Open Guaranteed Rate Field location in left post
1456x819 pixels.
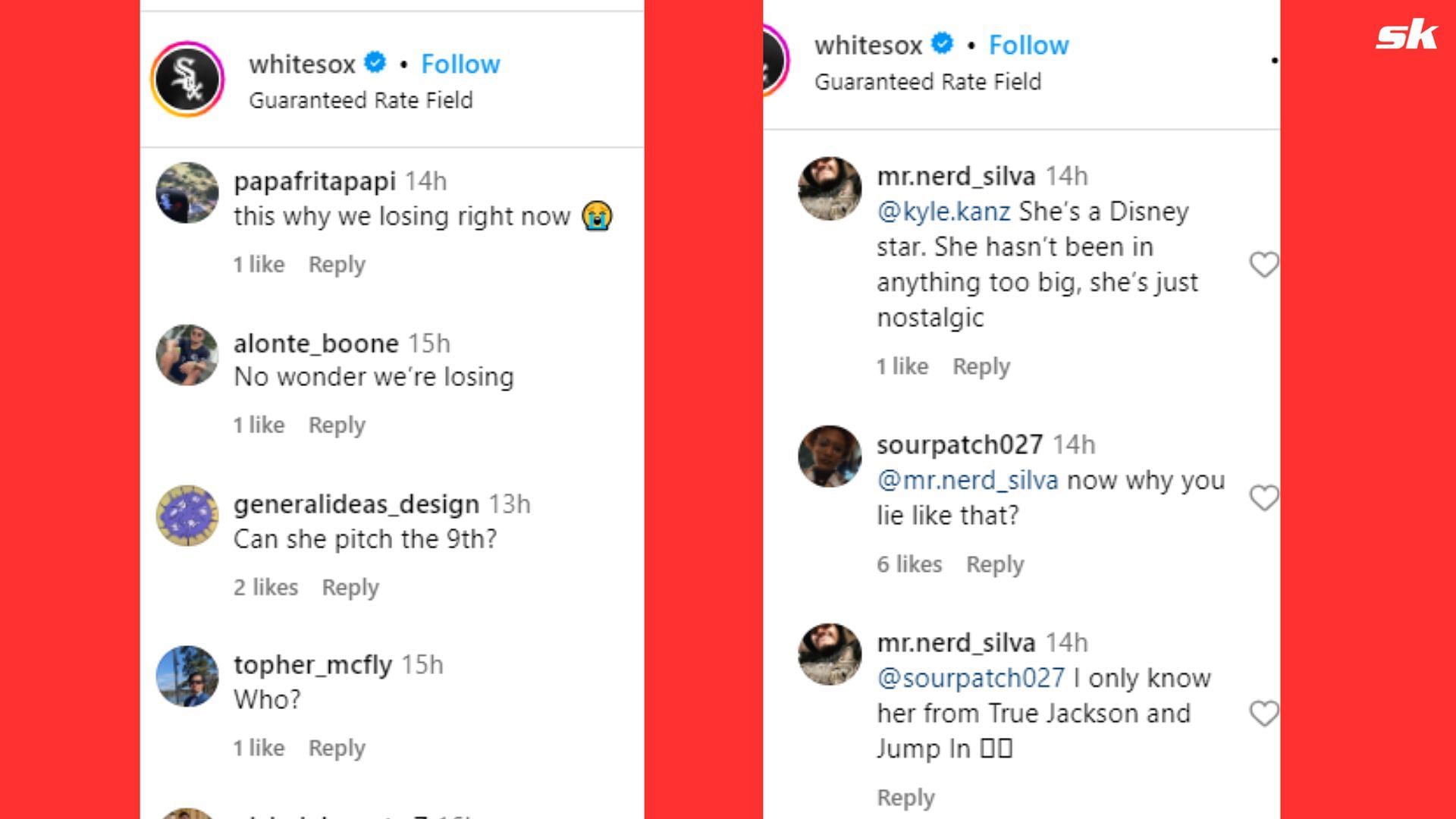361,100
